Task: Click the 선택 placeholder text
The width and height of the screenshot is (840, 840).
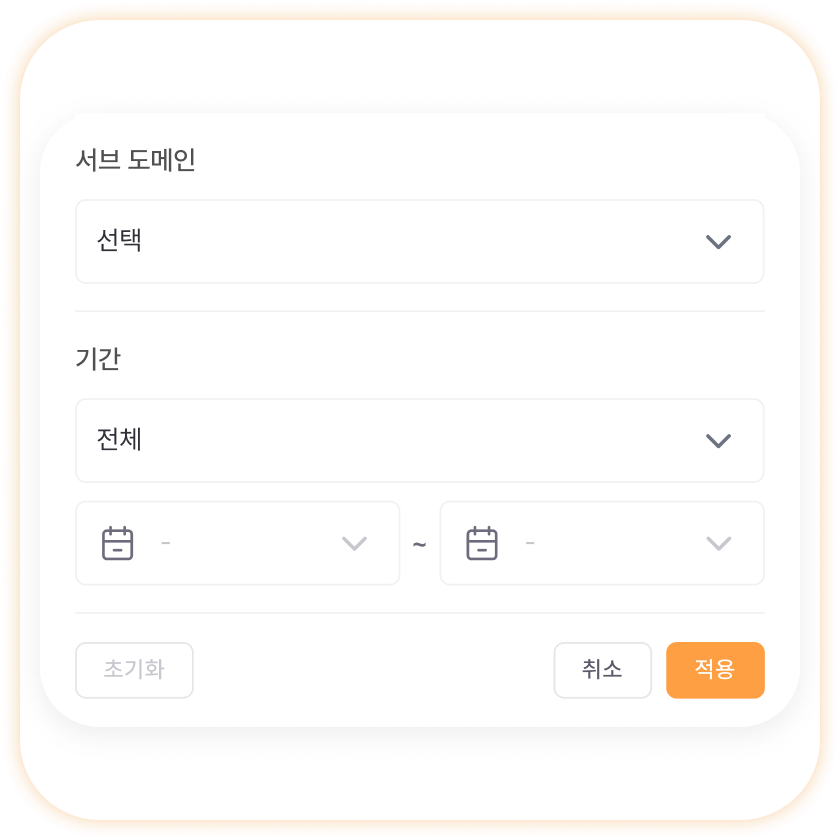Action: 119,240
